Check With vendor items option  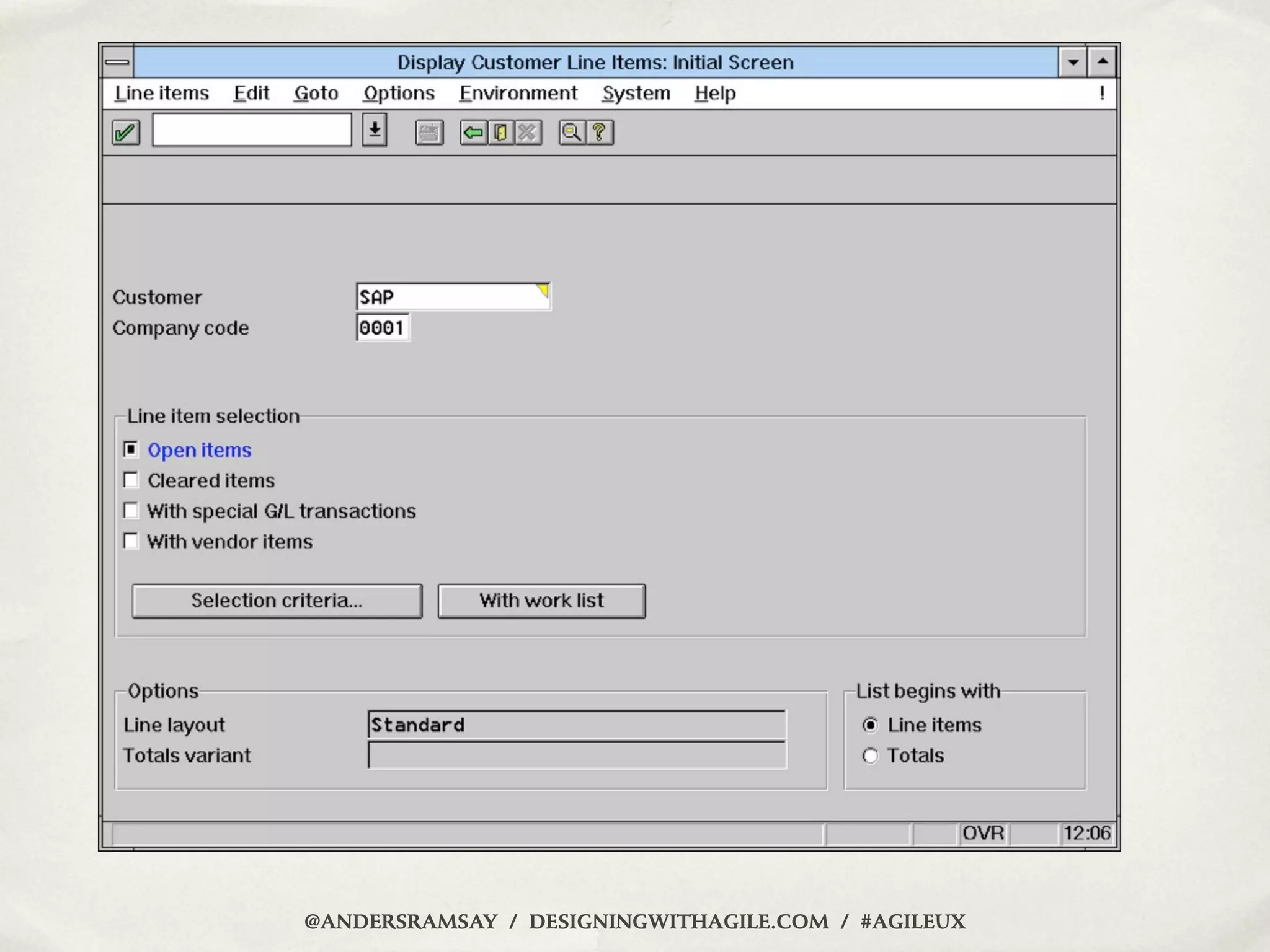[131, 541]
